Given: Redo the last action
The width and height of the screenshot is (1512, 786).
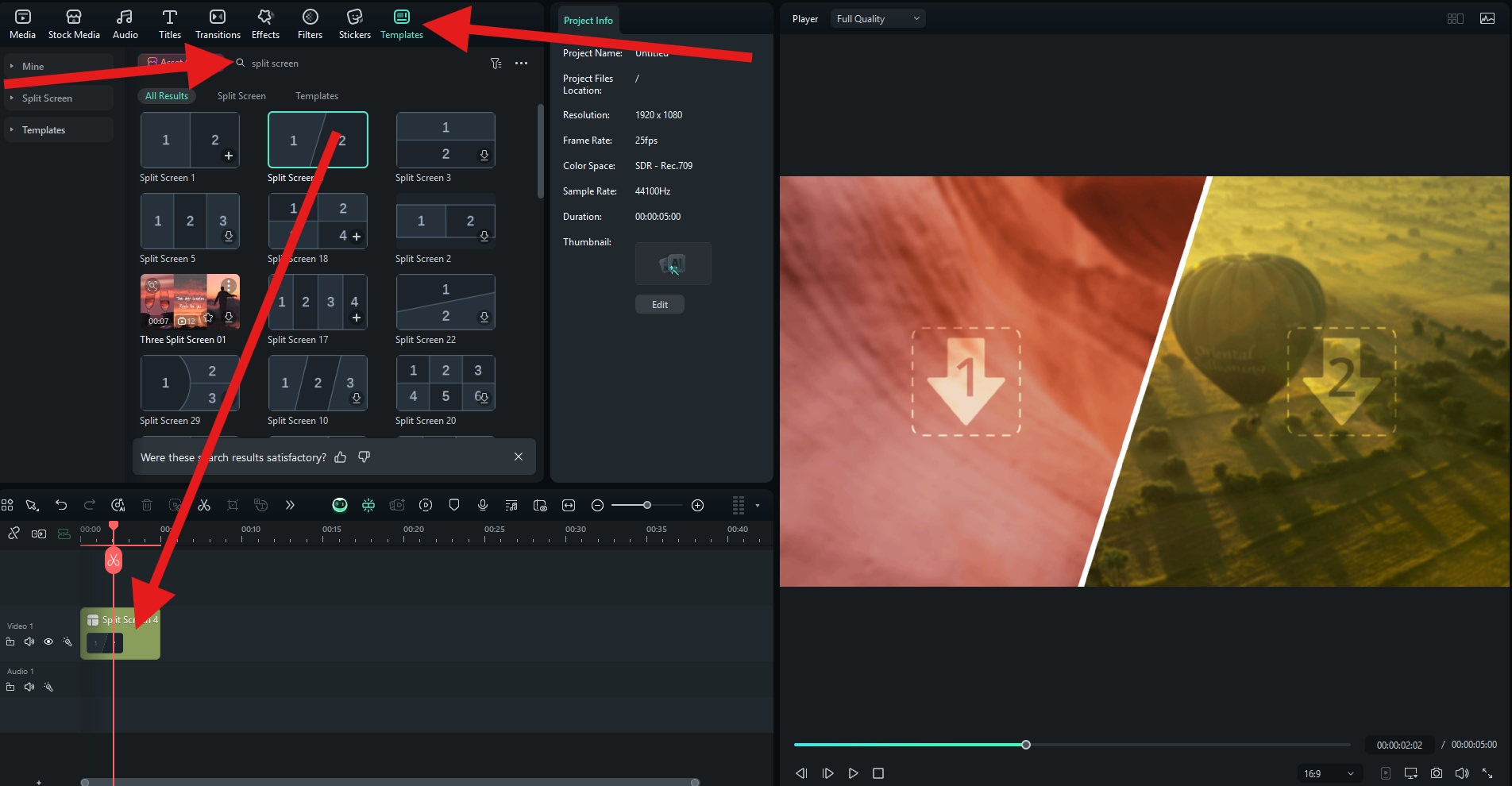Looking at the screenshot, I should pyautogui.click(x=90, y=505).
